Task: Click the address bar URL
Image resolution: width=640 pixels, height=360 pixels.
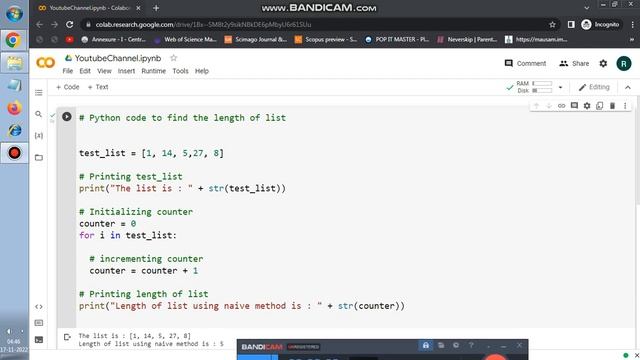Action: click(203, 24)
